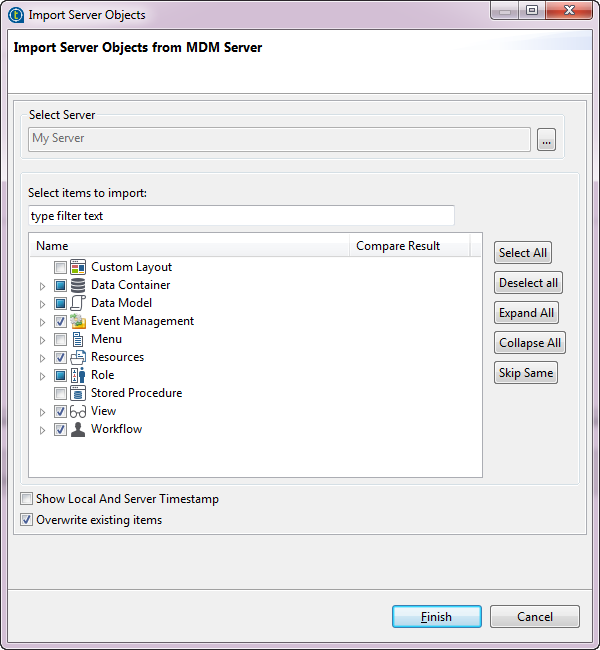600x650 pixels.
Task: Maximize the Import Server Objects window
Action: [532, 10]
